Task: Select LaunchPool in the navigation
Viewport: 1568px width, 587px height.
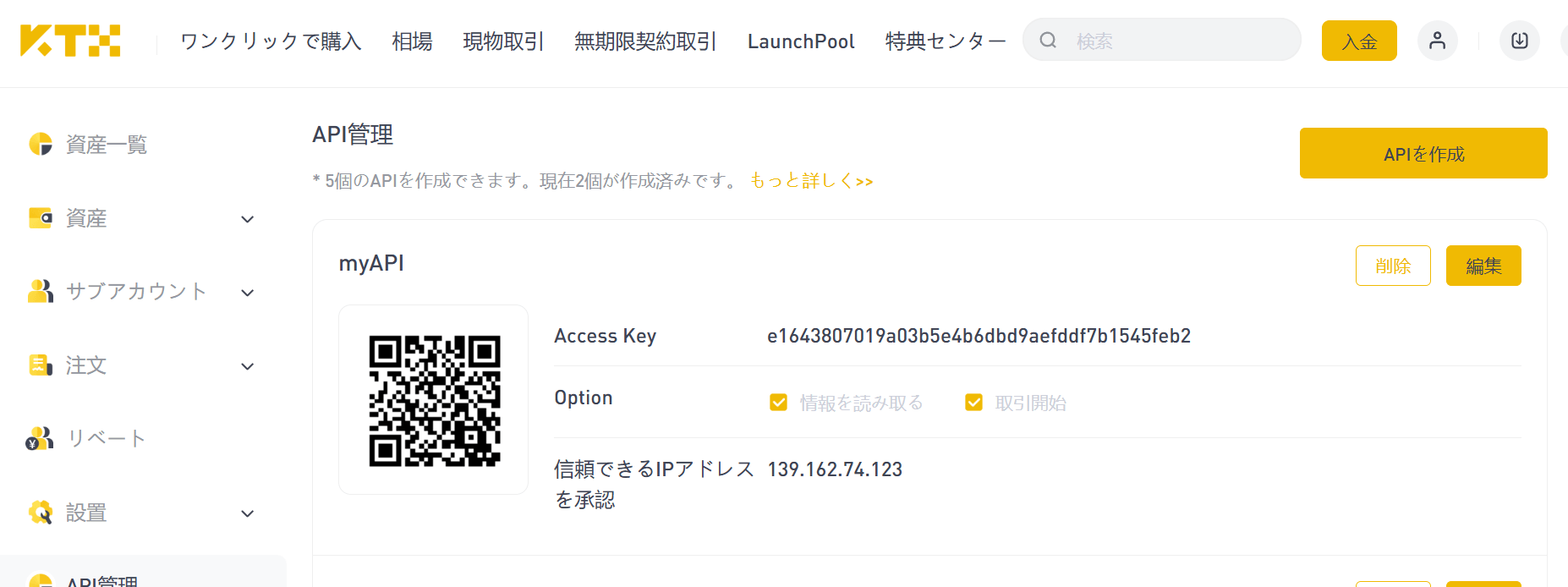Action: [801, 41]
